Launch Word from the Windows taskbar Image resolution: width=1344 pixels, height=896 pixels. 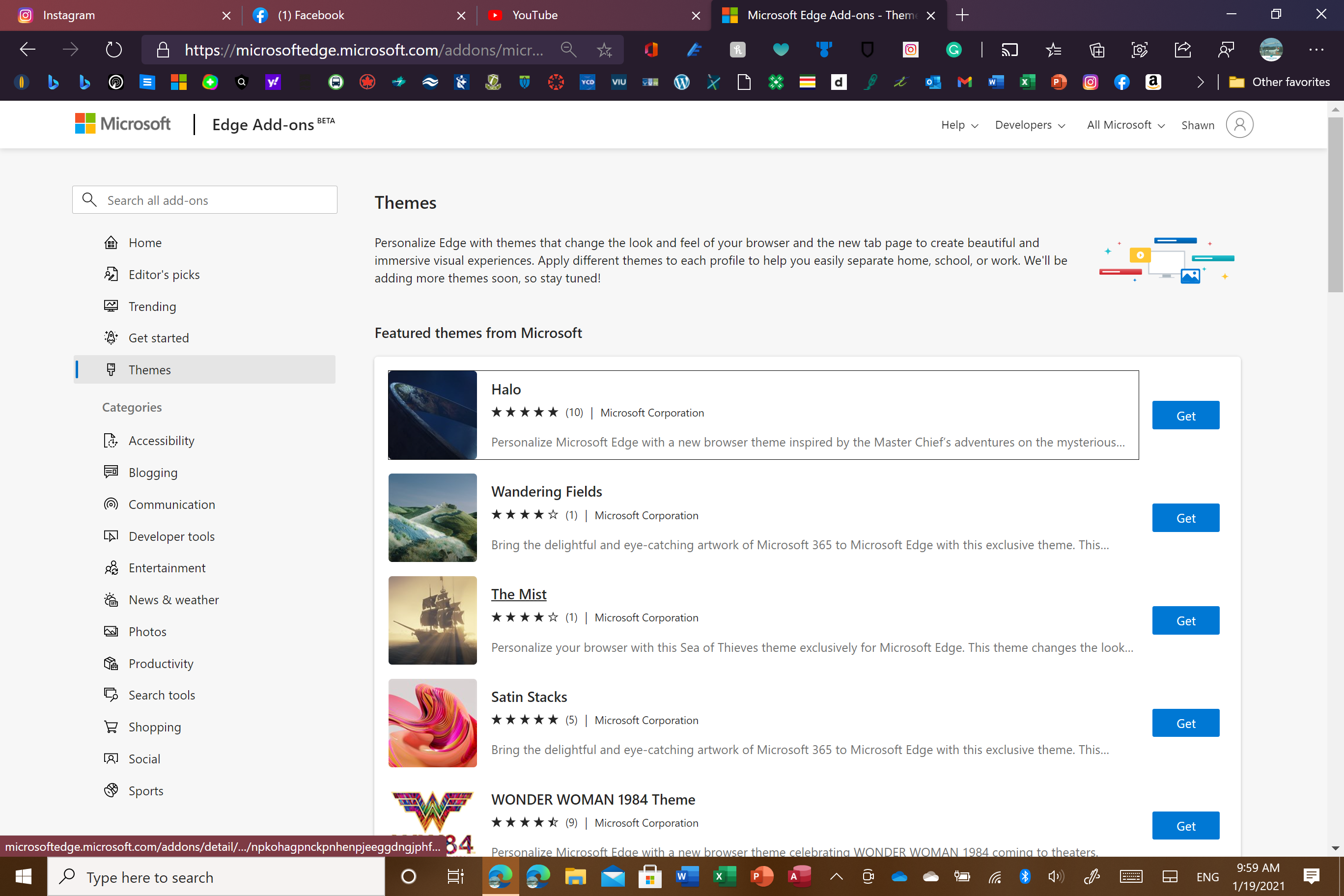coord(686,876)
